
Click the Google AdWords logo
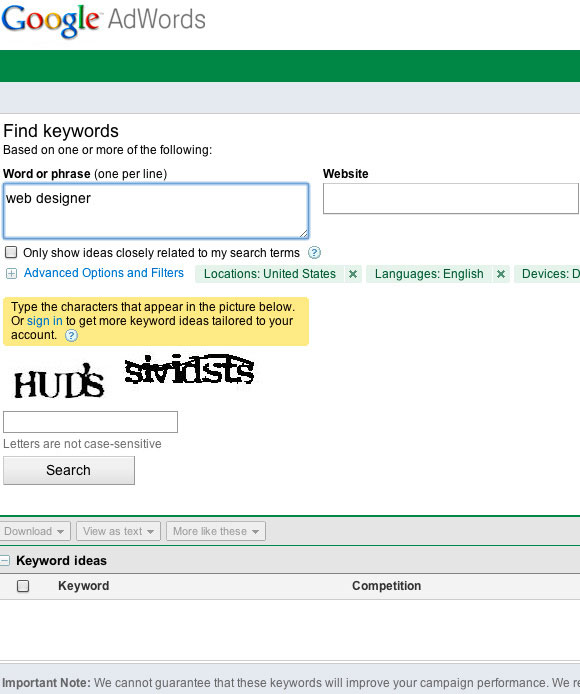104,20
